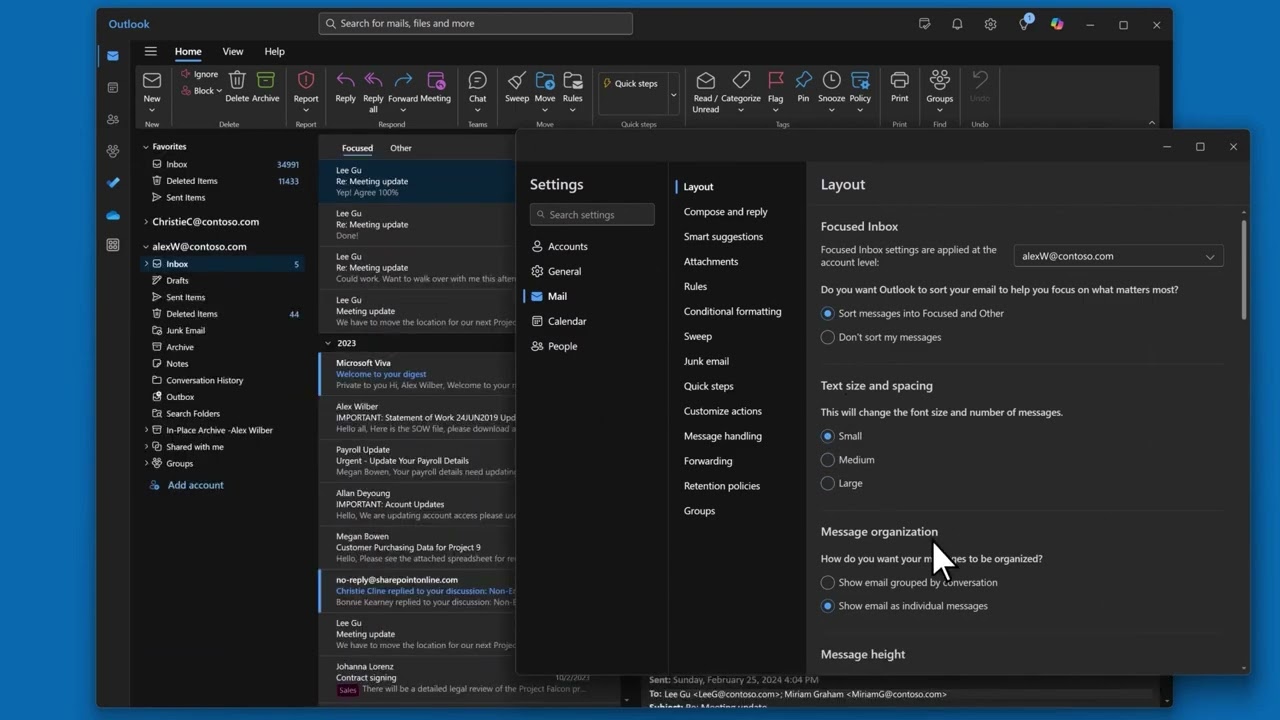Viewport: 1280px width, 720px height.
Task: Open To Do checkmark in app rail
Action: coord(113,183)
